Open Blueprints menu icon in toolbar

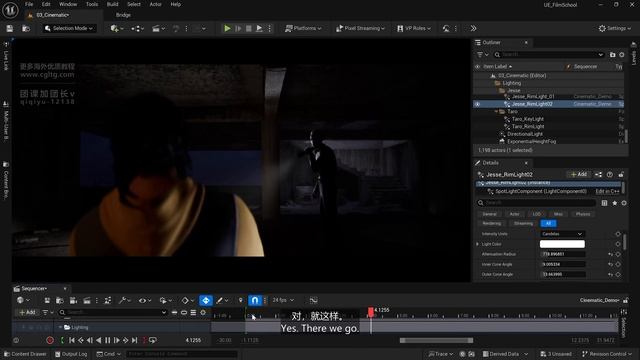click(137, 28)
